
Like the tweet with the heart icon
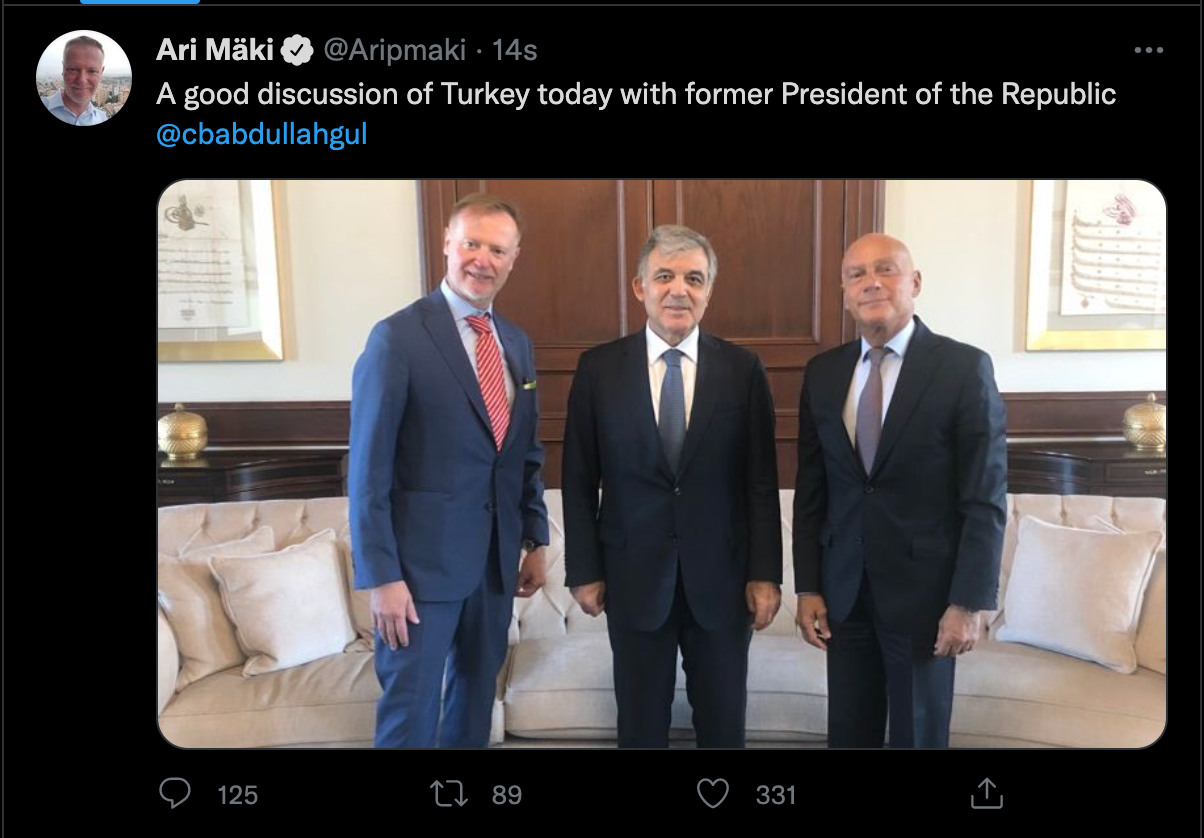point(712,794)
